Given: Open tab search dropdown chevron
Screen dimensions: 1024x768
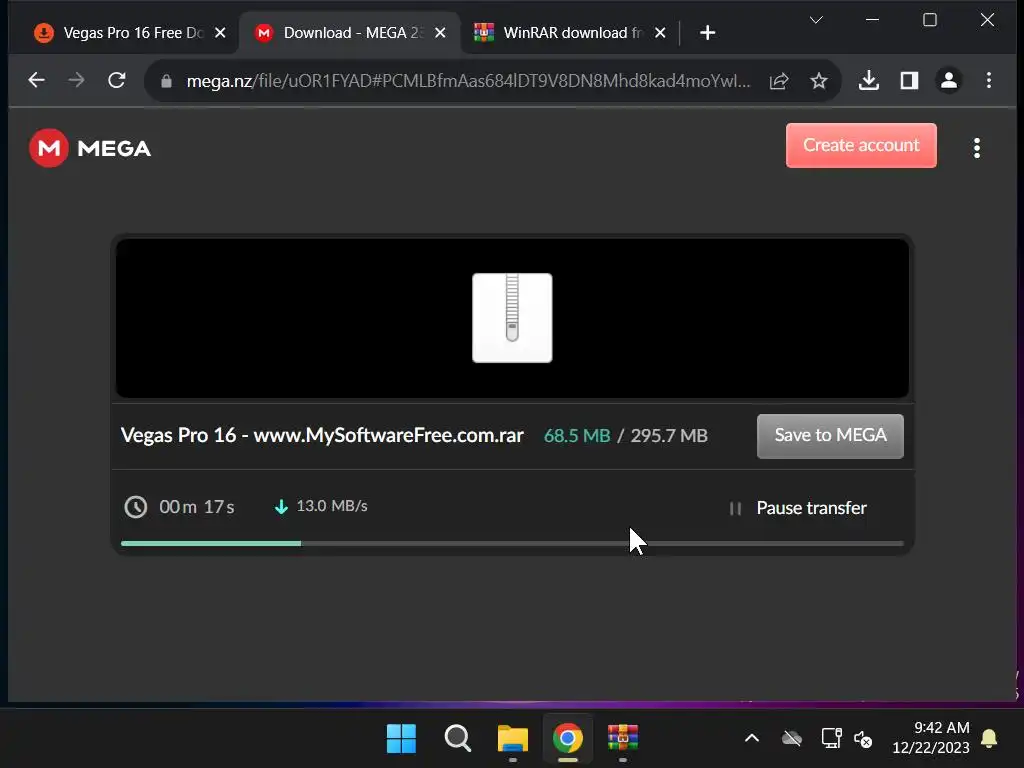Looking at the screenshot, I should click(x=816, y=20).
